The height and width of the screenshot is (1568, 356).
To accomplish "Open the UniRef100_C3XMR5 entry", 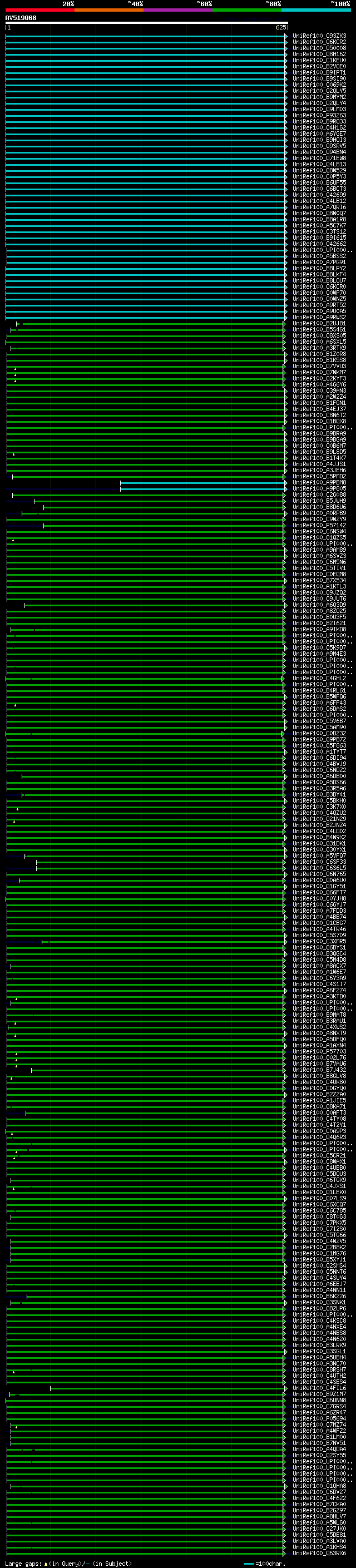I will (x=319, y=941).
